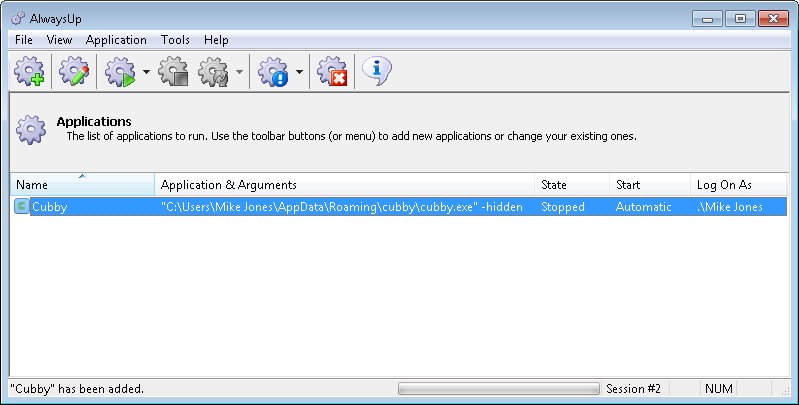Screen dimensions: 799x405
Task: Open the File menu
Action: pos(24,40)
